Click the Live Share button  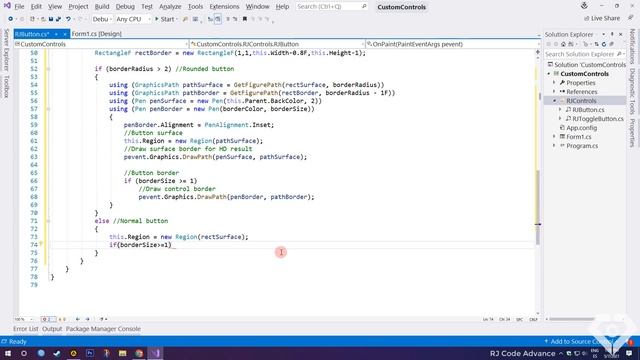pos(602,18)
